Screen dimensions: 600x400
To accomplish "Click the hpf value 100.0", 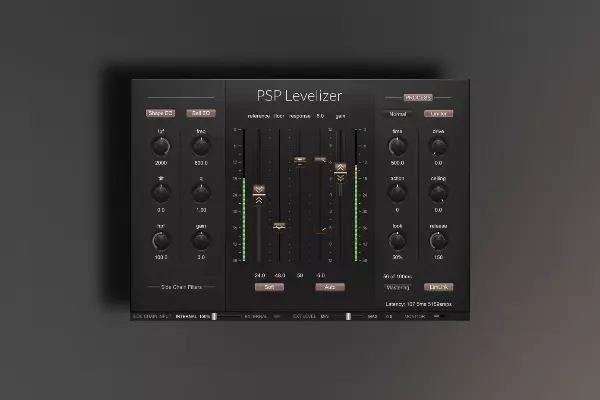I will (161, 257).
